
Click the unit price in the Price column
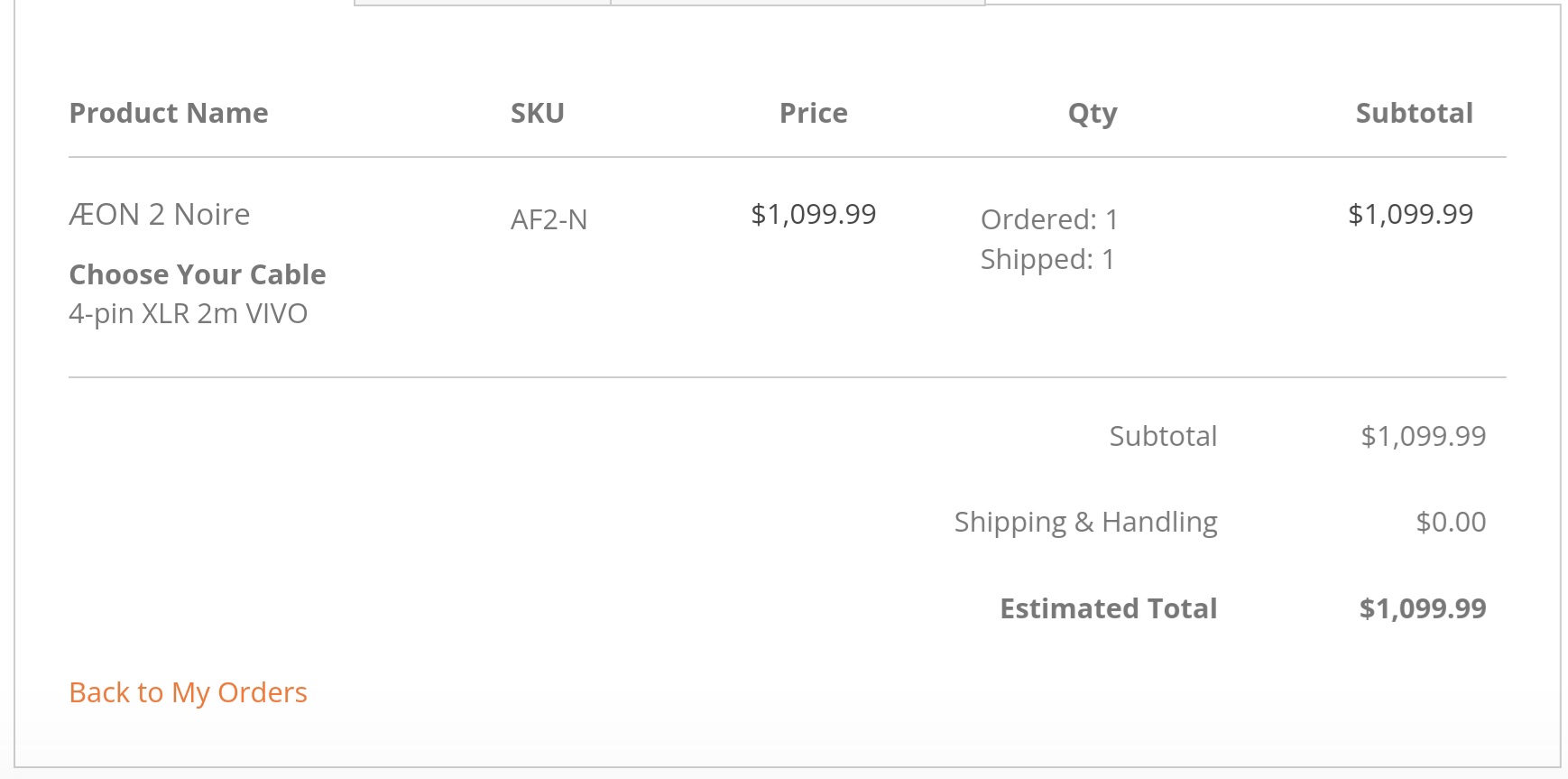coord(813,214)
